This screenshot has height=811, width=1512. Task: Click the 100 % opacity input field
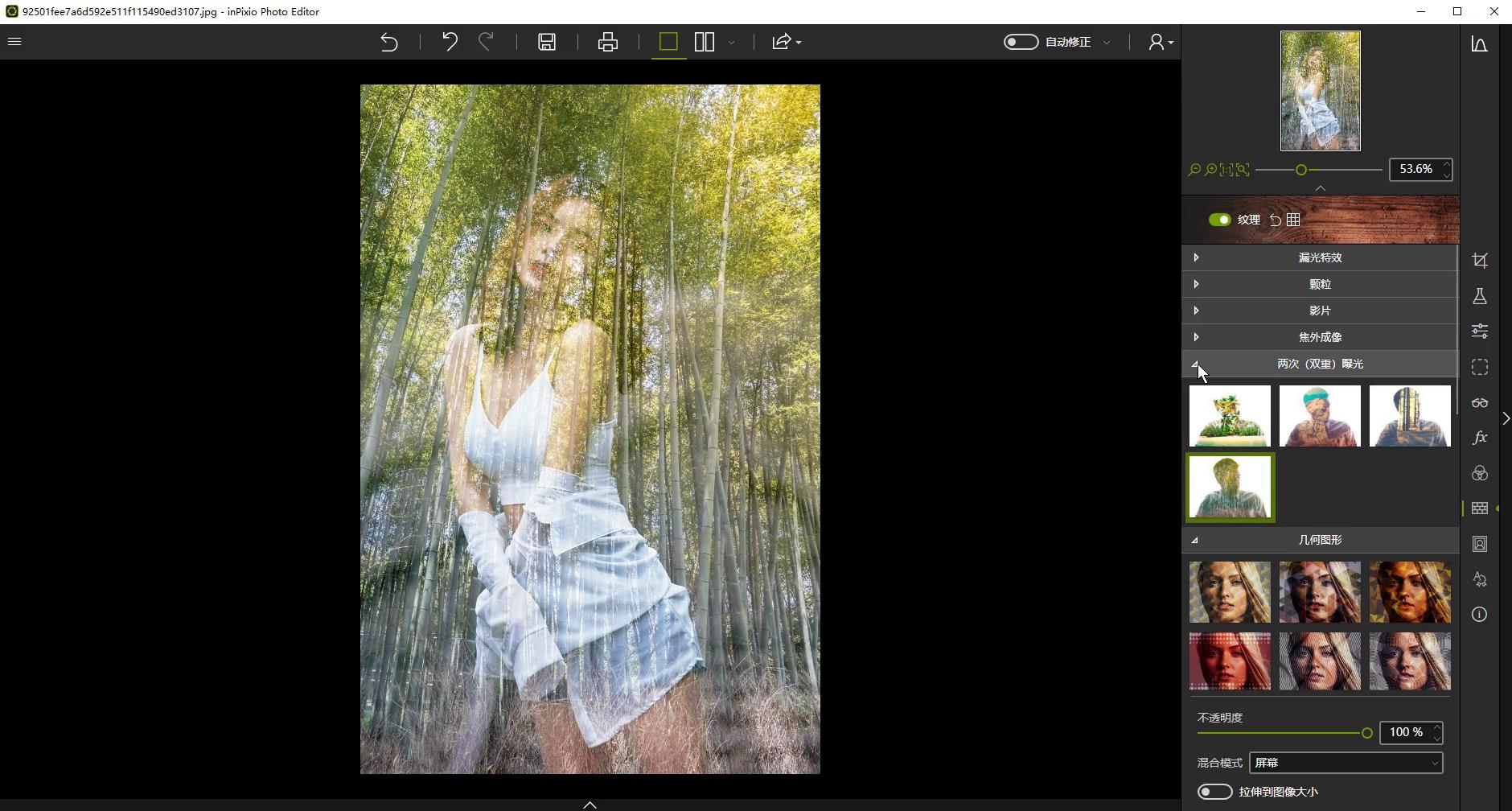[1405, 732]
